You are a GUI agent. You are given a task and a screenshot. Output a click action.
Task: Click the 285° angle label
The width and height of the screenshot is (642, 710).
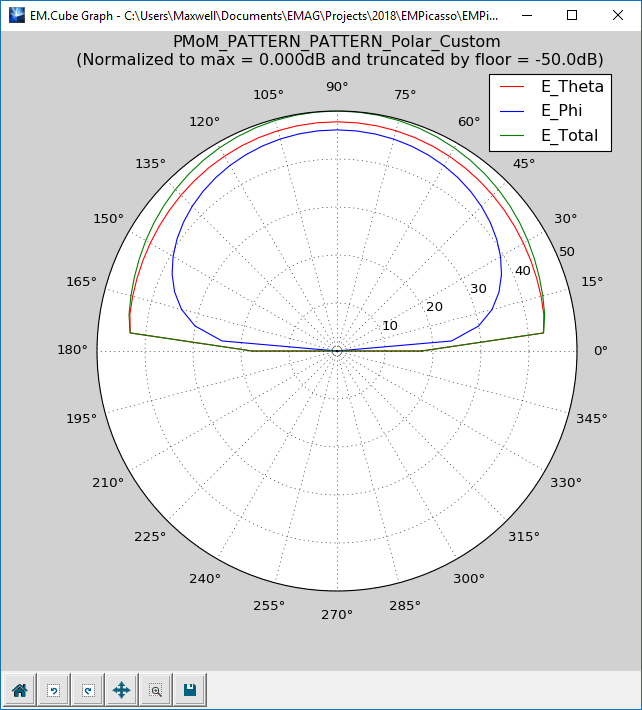point(405,606)
